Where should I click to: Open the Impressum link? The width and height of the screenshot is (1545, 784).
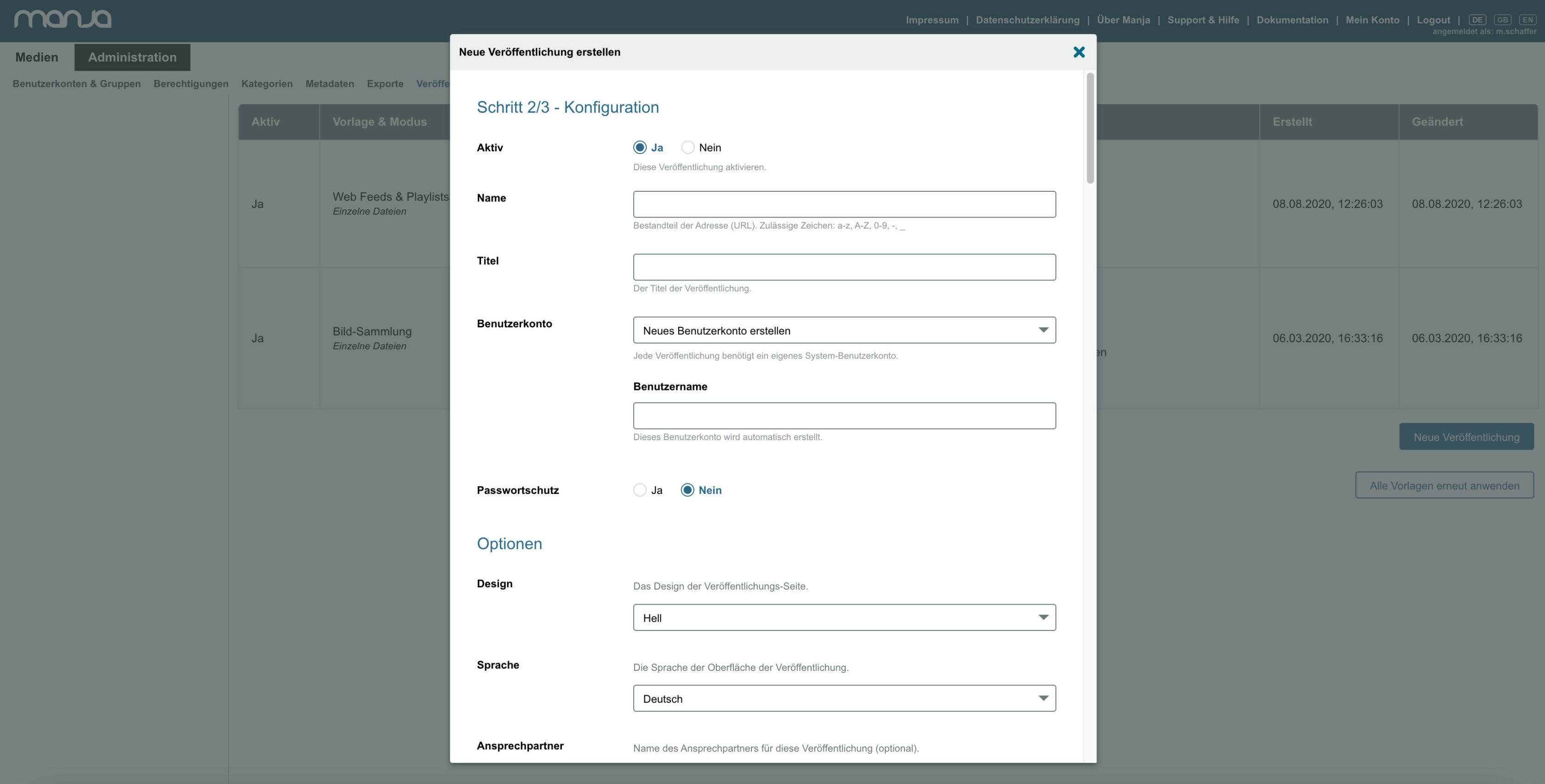[x=932, y=20]
